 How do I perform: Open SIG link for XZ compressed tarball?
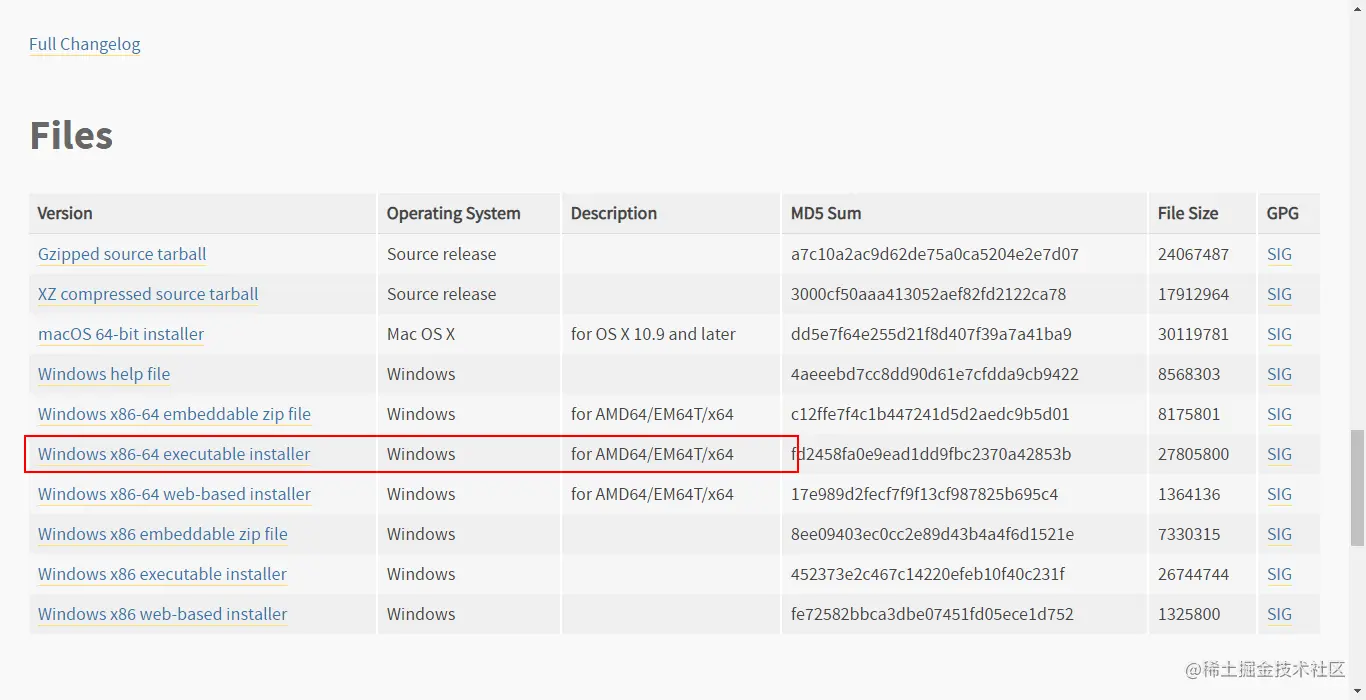tap(1279, 294)
